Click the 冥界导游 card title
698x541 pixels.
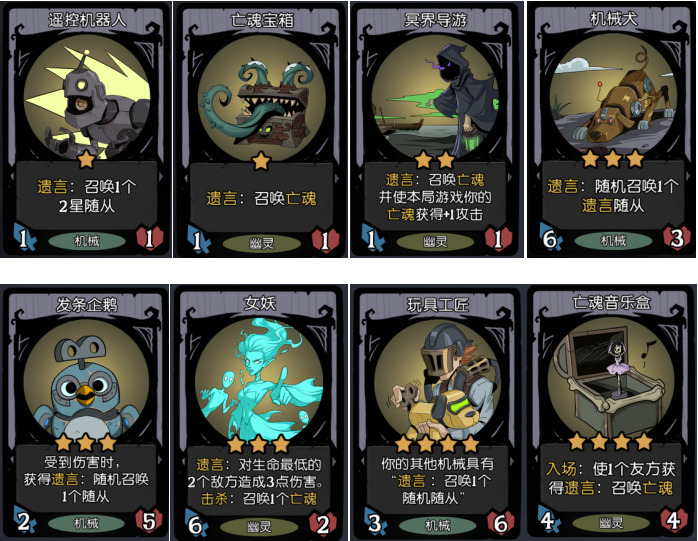(435, 20)
